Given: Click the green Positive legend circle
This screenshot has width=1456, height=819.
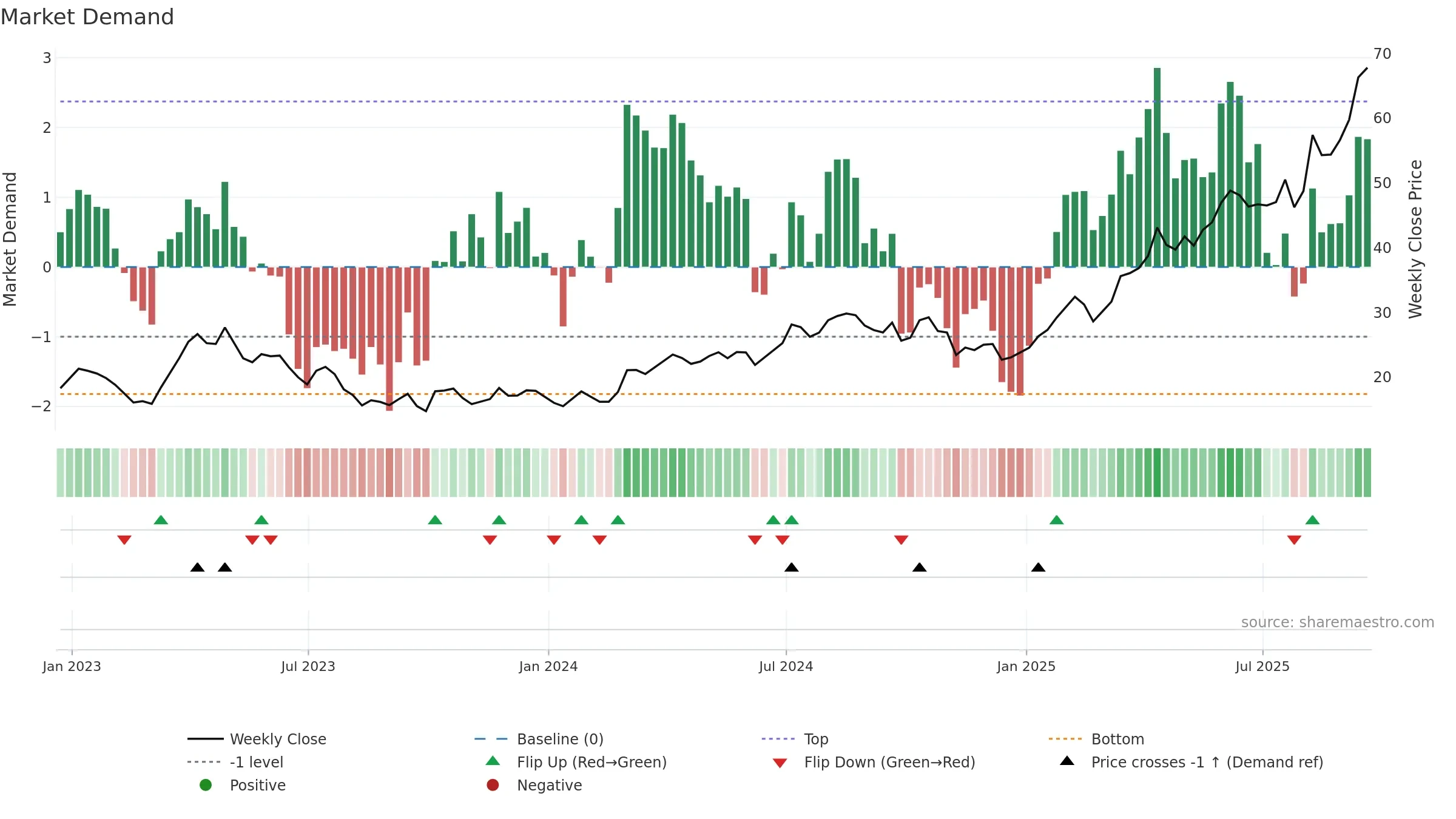Looking at the screenshot, I should click(206, 785).
